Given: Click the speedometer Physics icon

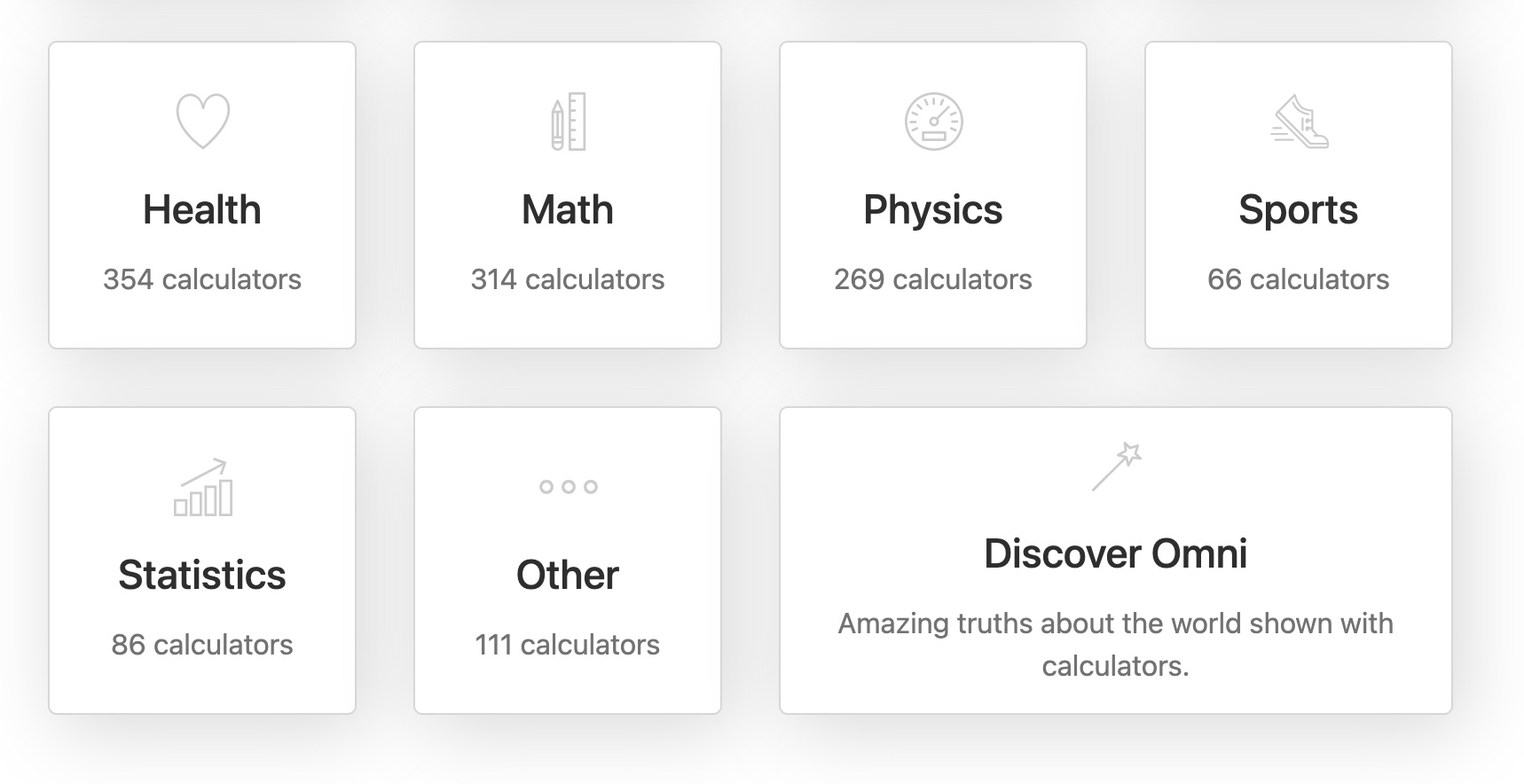Looking at the screenshot, I should pos(933,122).
